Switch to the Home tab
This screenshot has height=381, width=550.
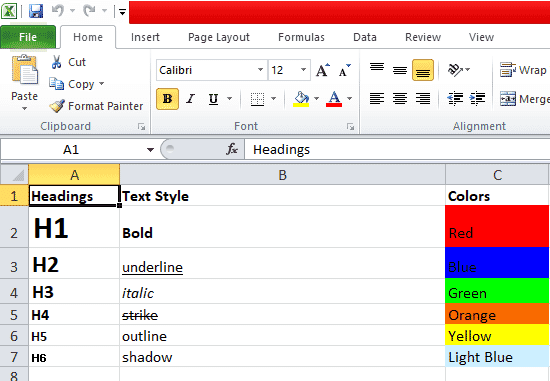coord(88,37)
